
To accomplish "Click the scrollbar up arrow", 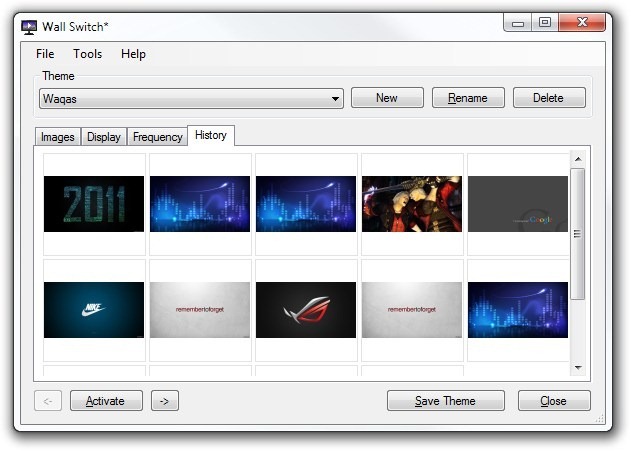I will (578, 159).
